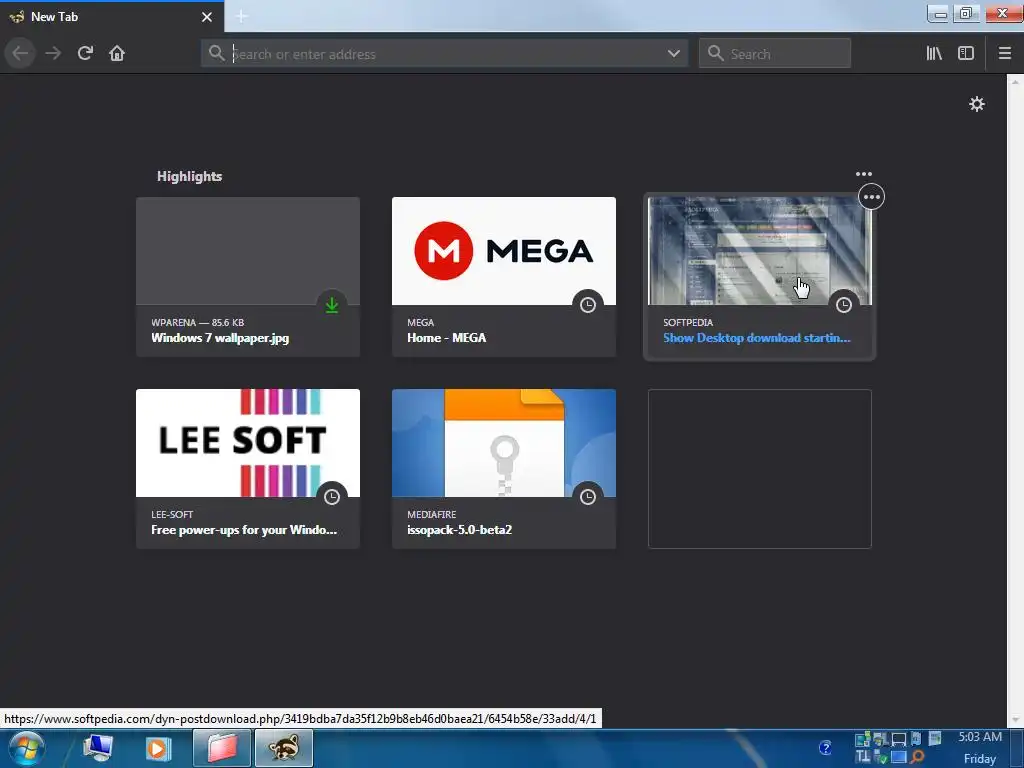Click the blank WPARENA download thumbnail
Viewport: 1024px width, 768px height.
[x=248, y=251]
